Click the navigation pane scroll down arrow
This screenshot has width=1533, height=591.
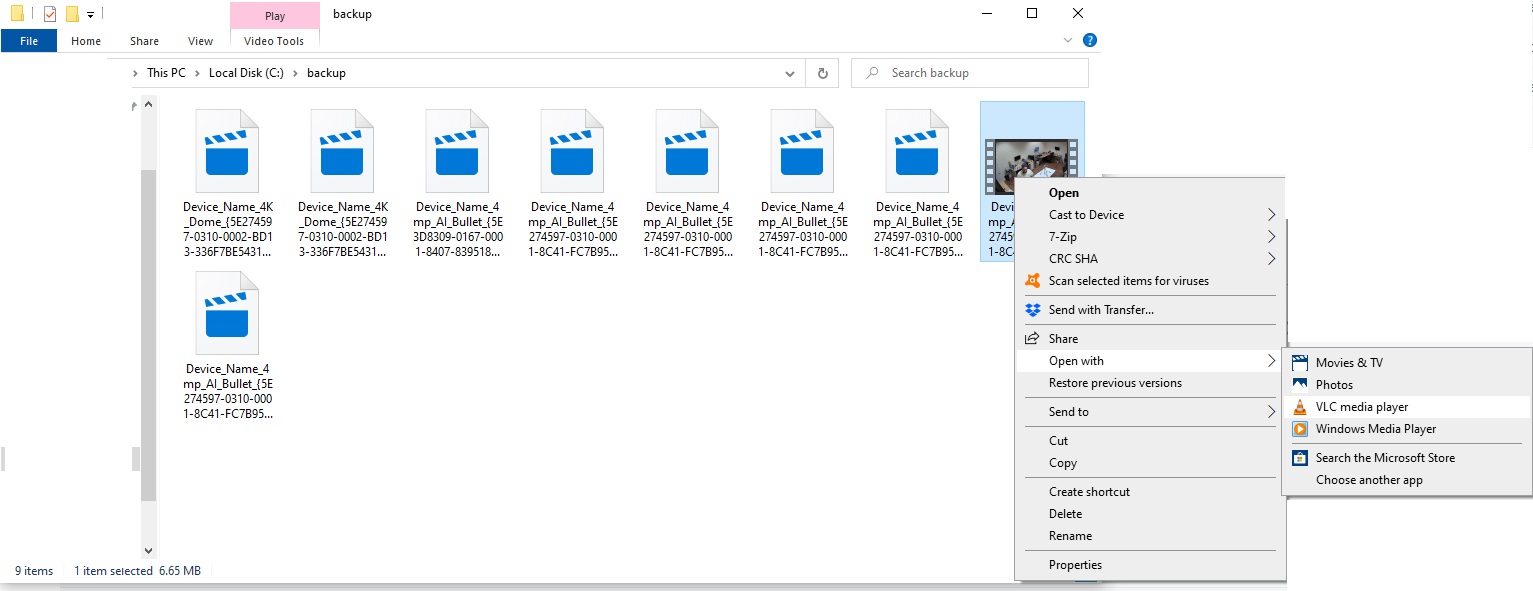(149, 551)
